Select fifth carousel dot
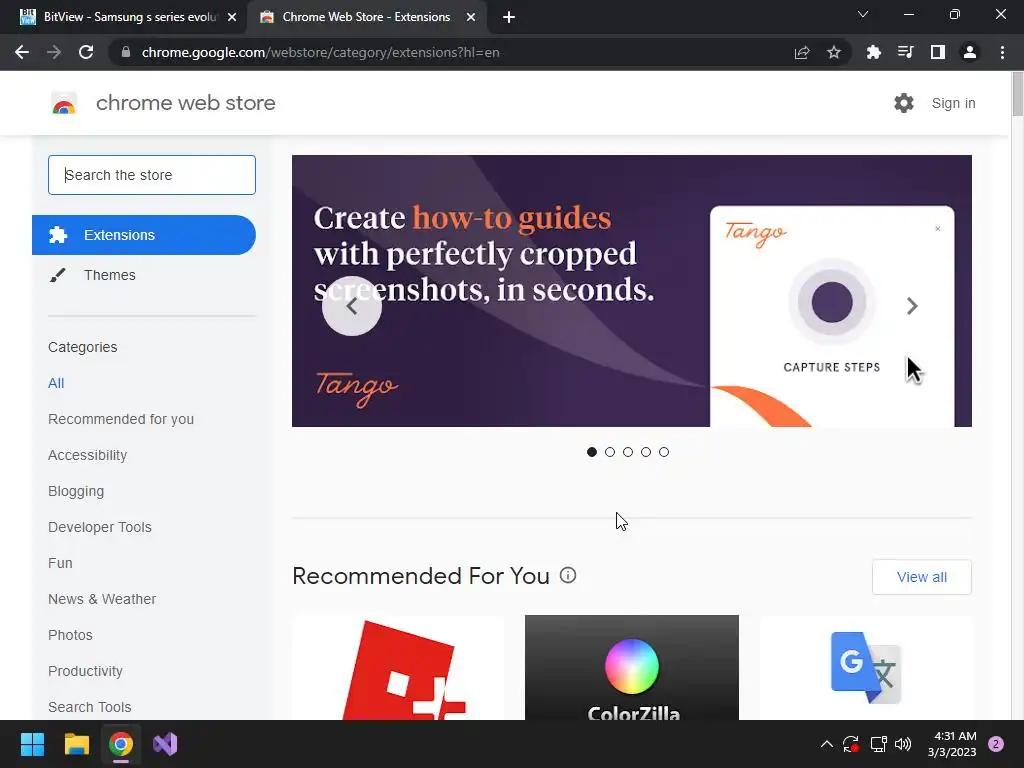1024x768 pixels. [x=664, y=452]
